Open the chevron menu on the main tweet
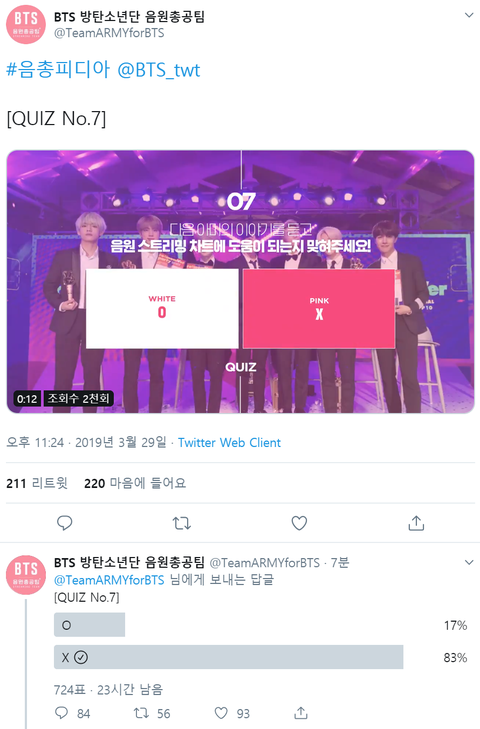The height and width of the screenshot is (729, 480). (x=469, y=15)
